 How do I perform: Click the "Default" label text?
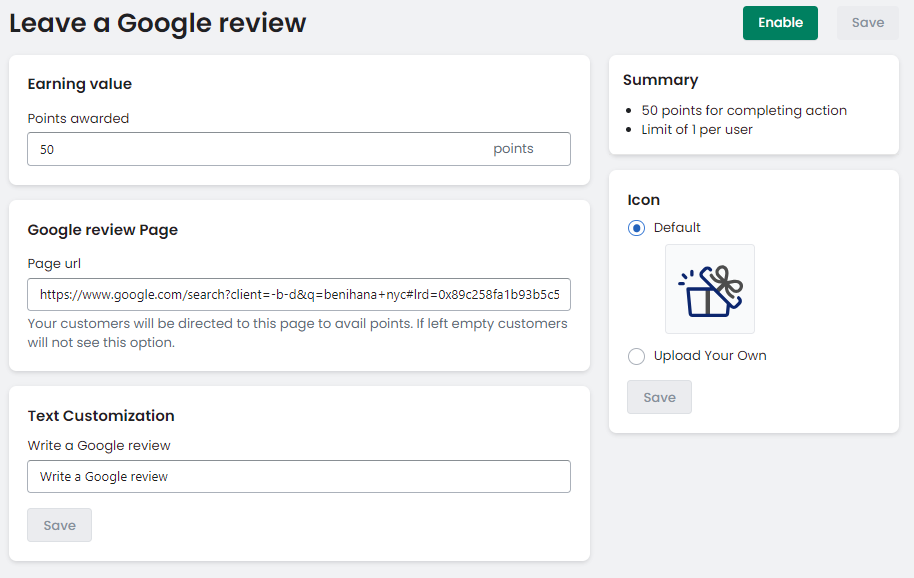677,228
